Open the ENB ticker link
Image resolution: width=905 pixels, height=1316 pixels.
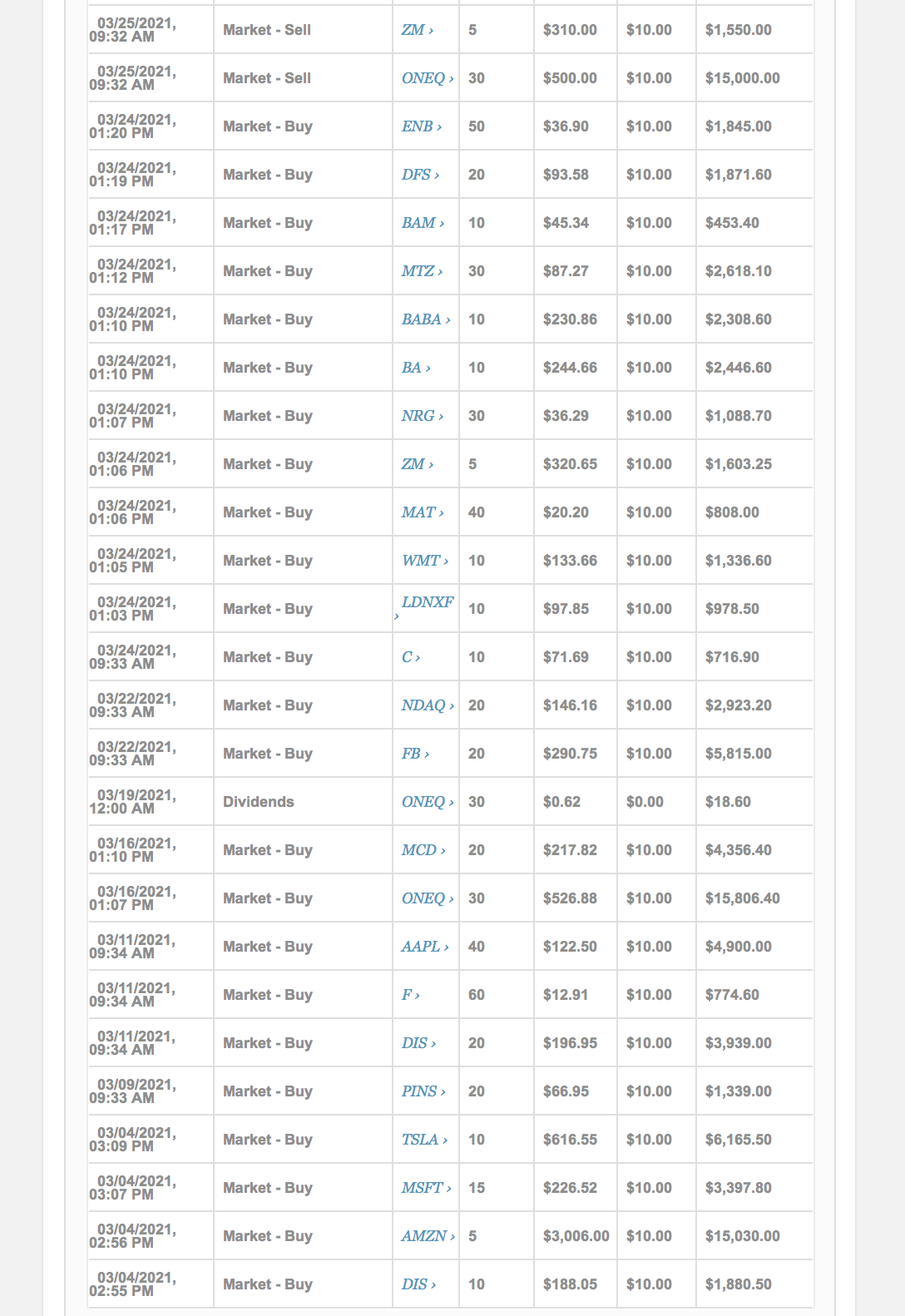[x=418, y=126]
